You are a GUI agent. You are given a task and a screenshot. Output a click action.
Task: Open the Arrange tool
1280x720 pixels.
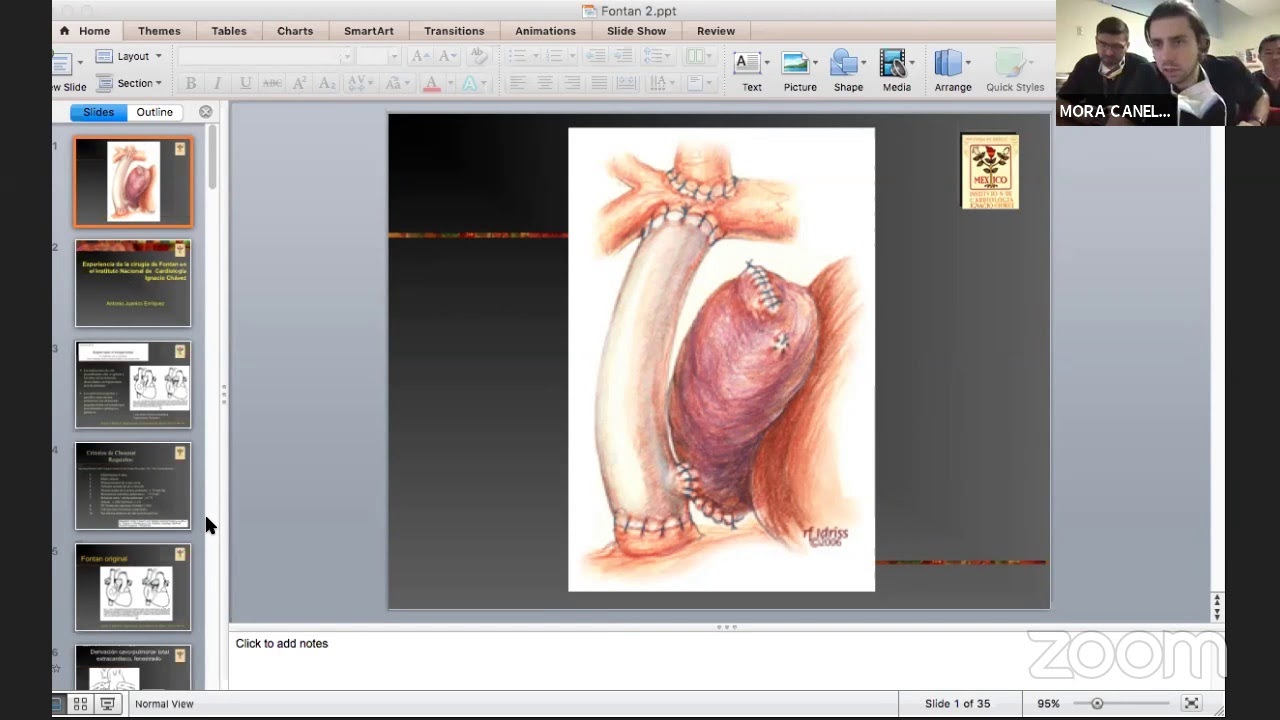[952, 72]
